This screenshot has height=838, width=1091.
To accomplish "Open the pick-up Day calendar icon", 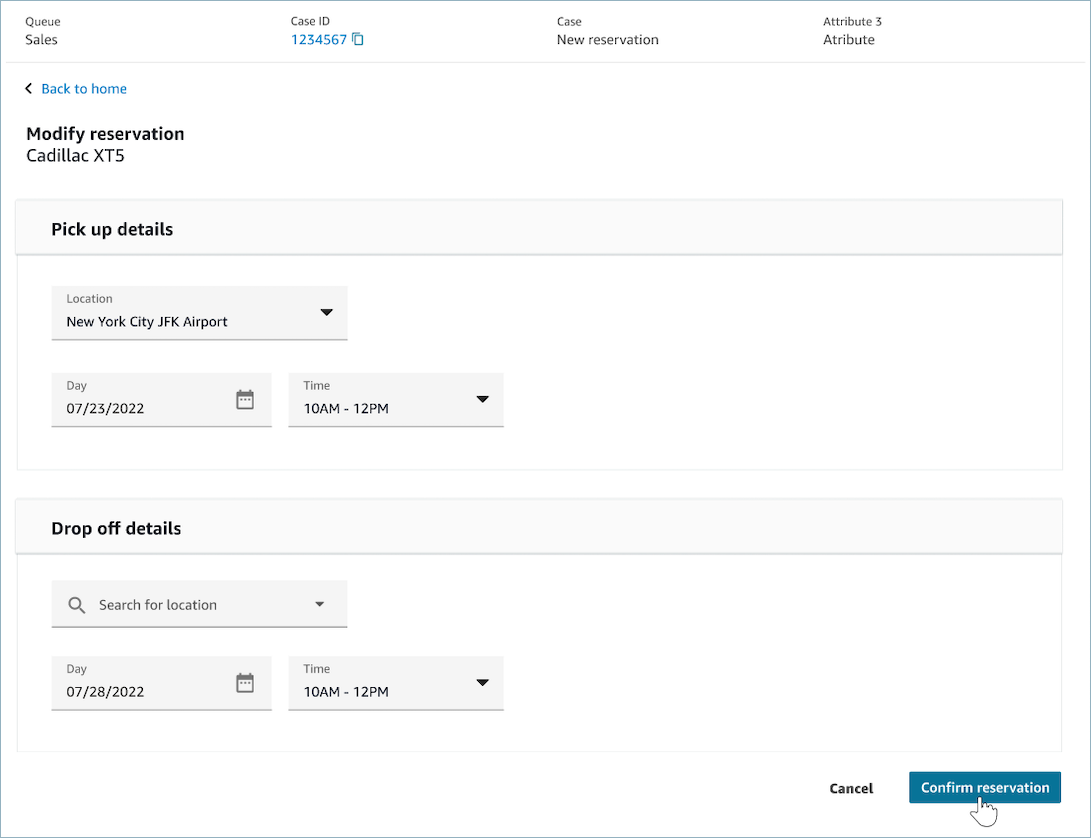I will coord(245,400).
